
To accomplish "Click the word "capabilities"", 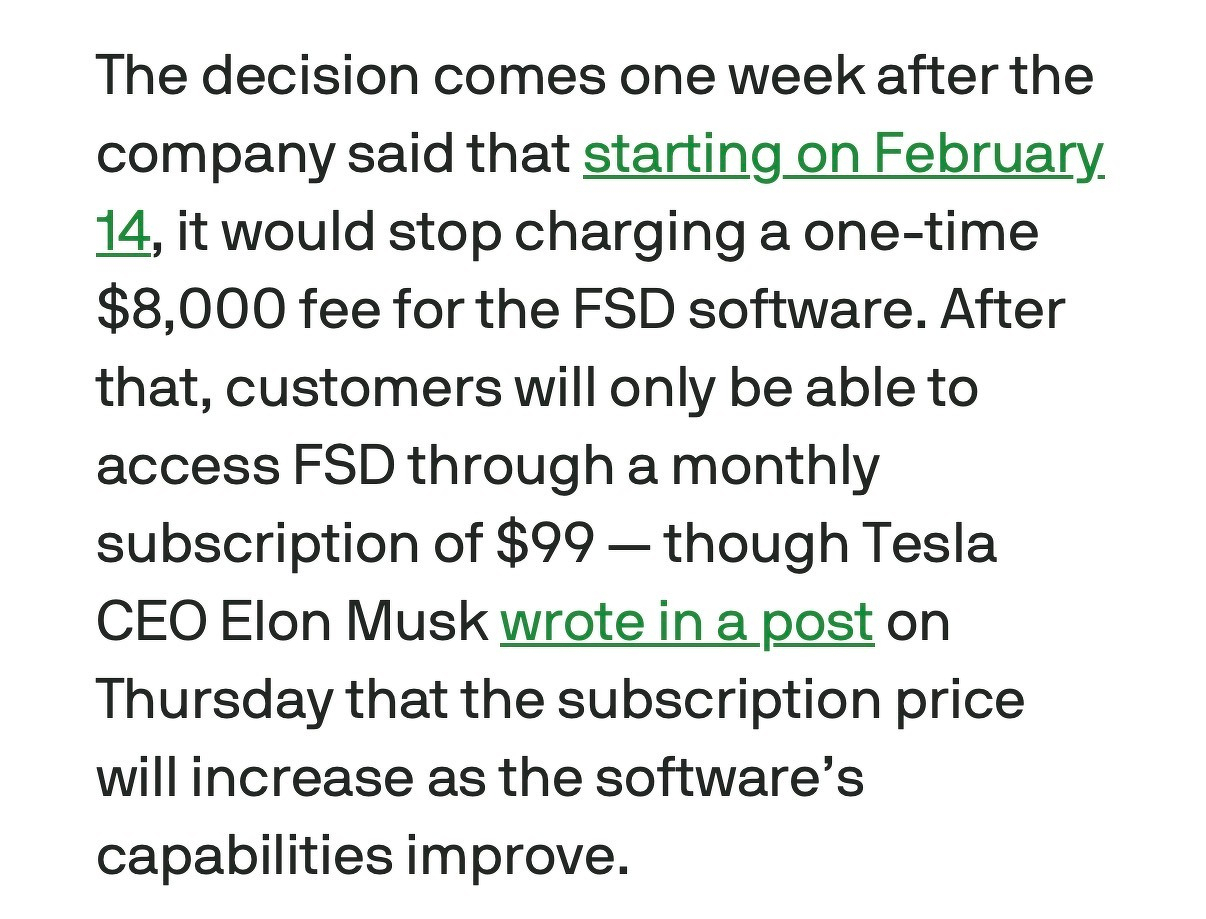I will click(x=244, y=855).
